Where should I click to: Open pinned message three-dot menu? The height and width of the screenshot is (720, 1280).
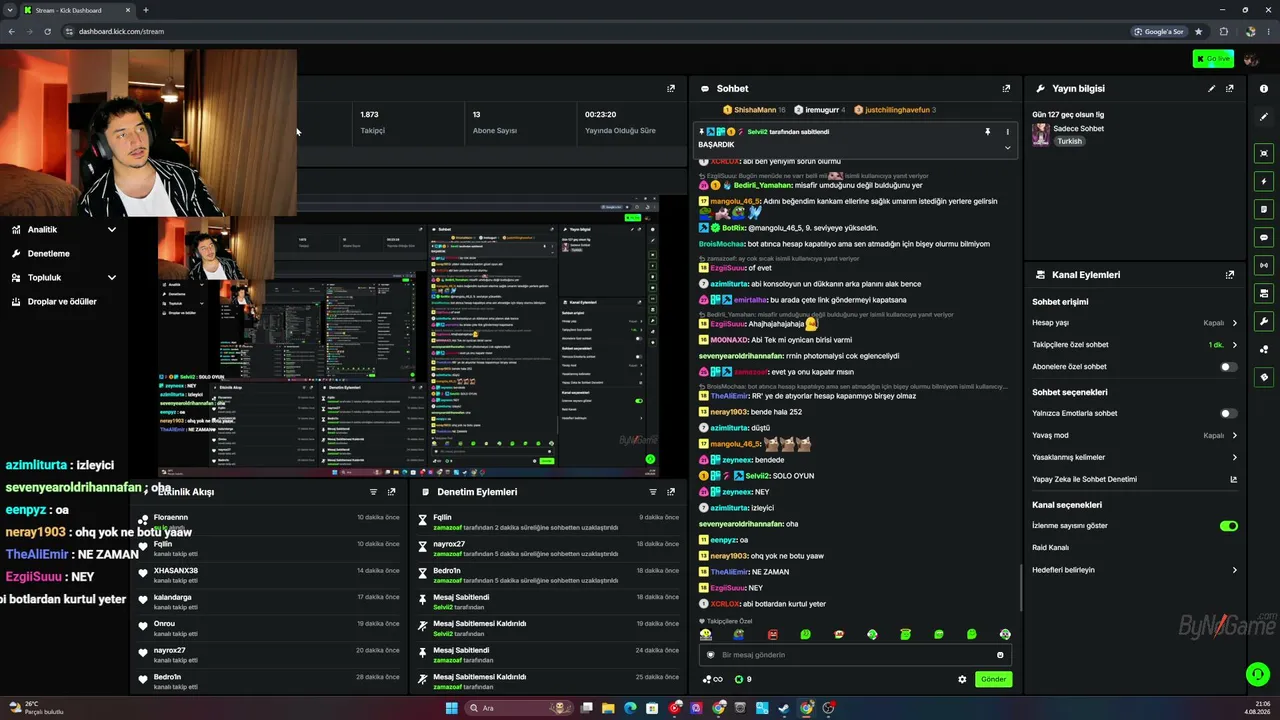click(1007, 132)
